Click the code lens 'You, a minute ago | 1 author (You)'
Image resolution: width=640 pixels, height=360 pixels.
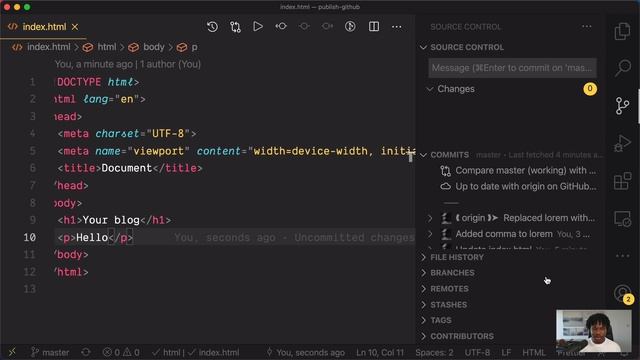click(x=128, y=64)
